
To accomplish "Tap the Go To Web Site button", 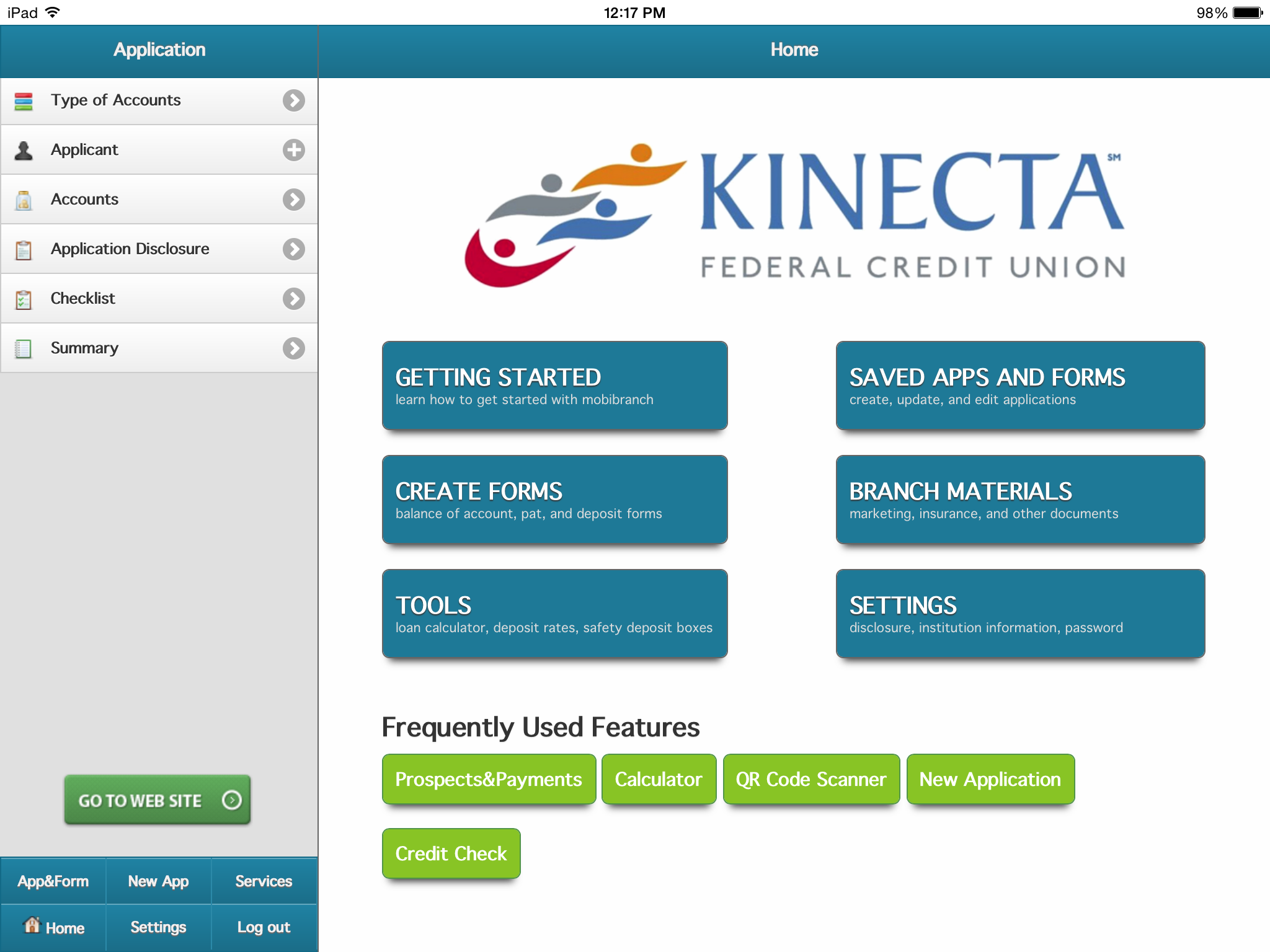I will tap(158, 800).
